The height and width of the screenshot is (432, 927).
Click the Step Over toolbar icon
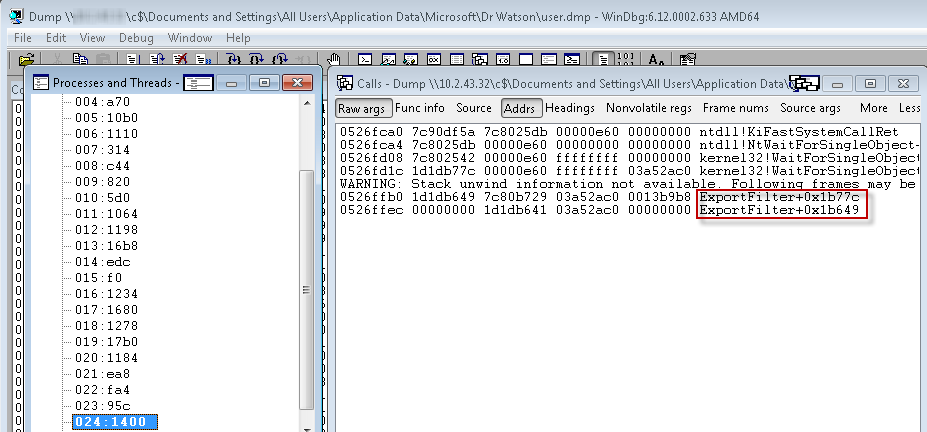(256, 60)
